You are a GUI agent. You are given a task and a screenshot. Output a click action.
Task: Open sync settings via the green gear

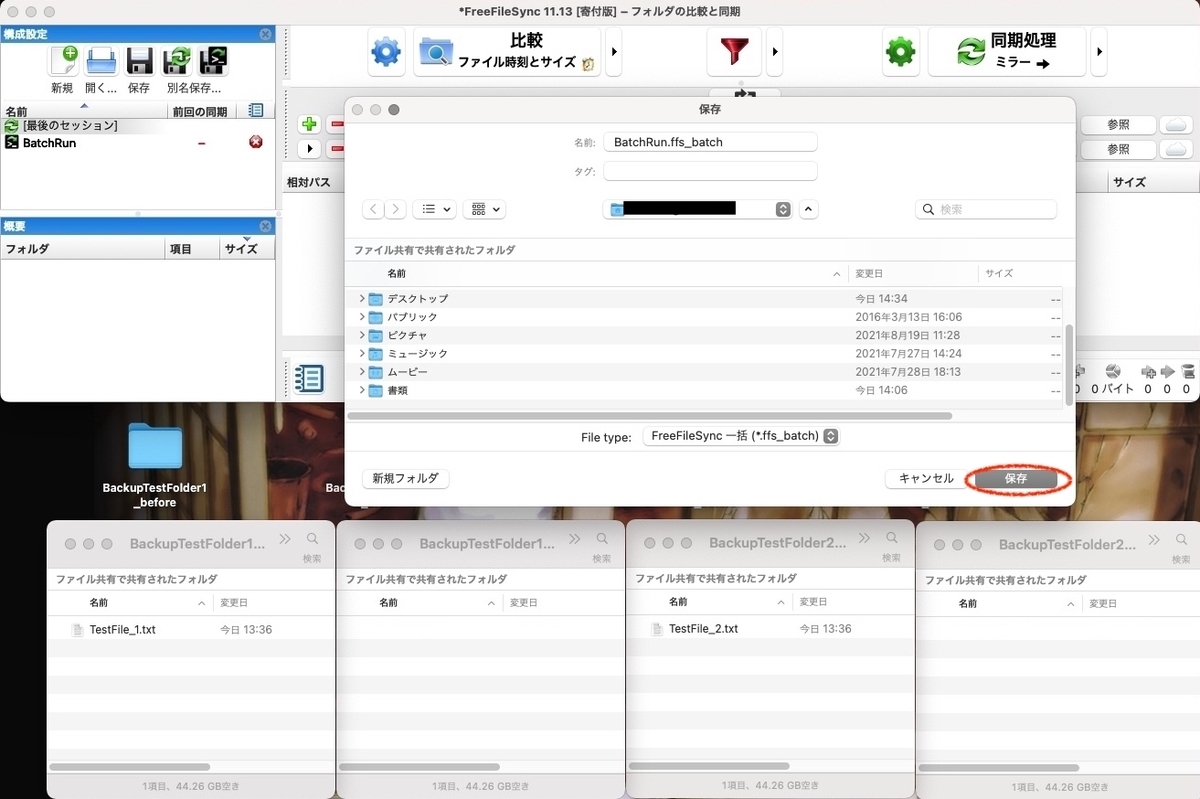(x=901, y=52)
